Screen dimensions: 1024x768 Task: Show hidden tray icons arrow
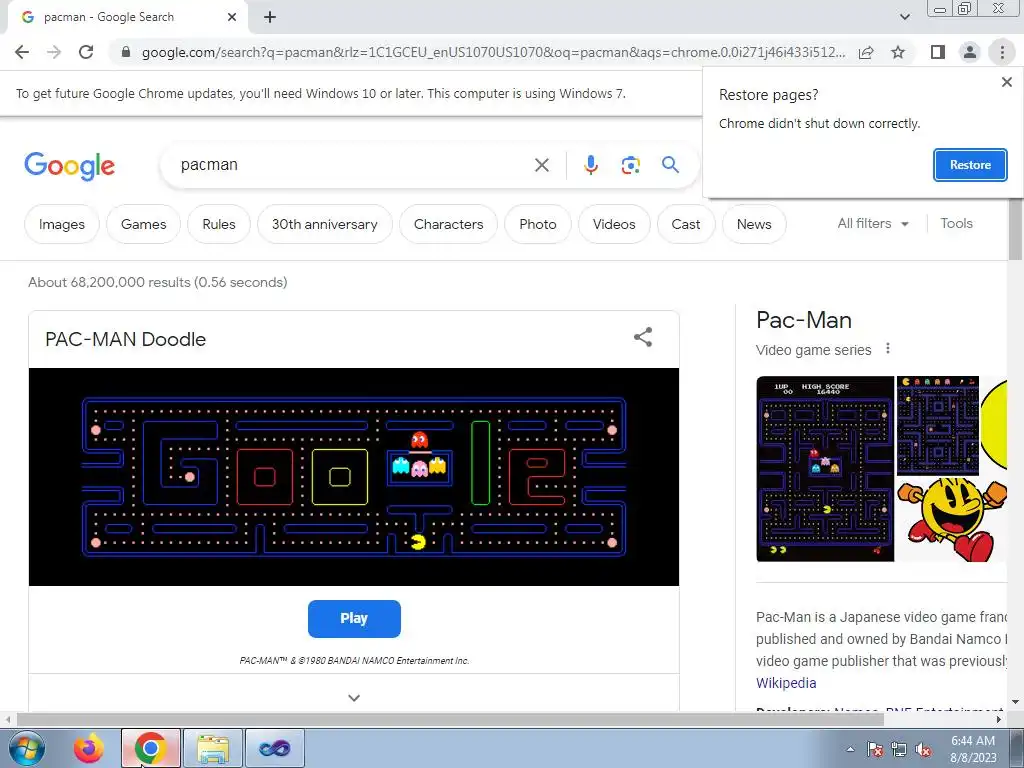(850, 749)
